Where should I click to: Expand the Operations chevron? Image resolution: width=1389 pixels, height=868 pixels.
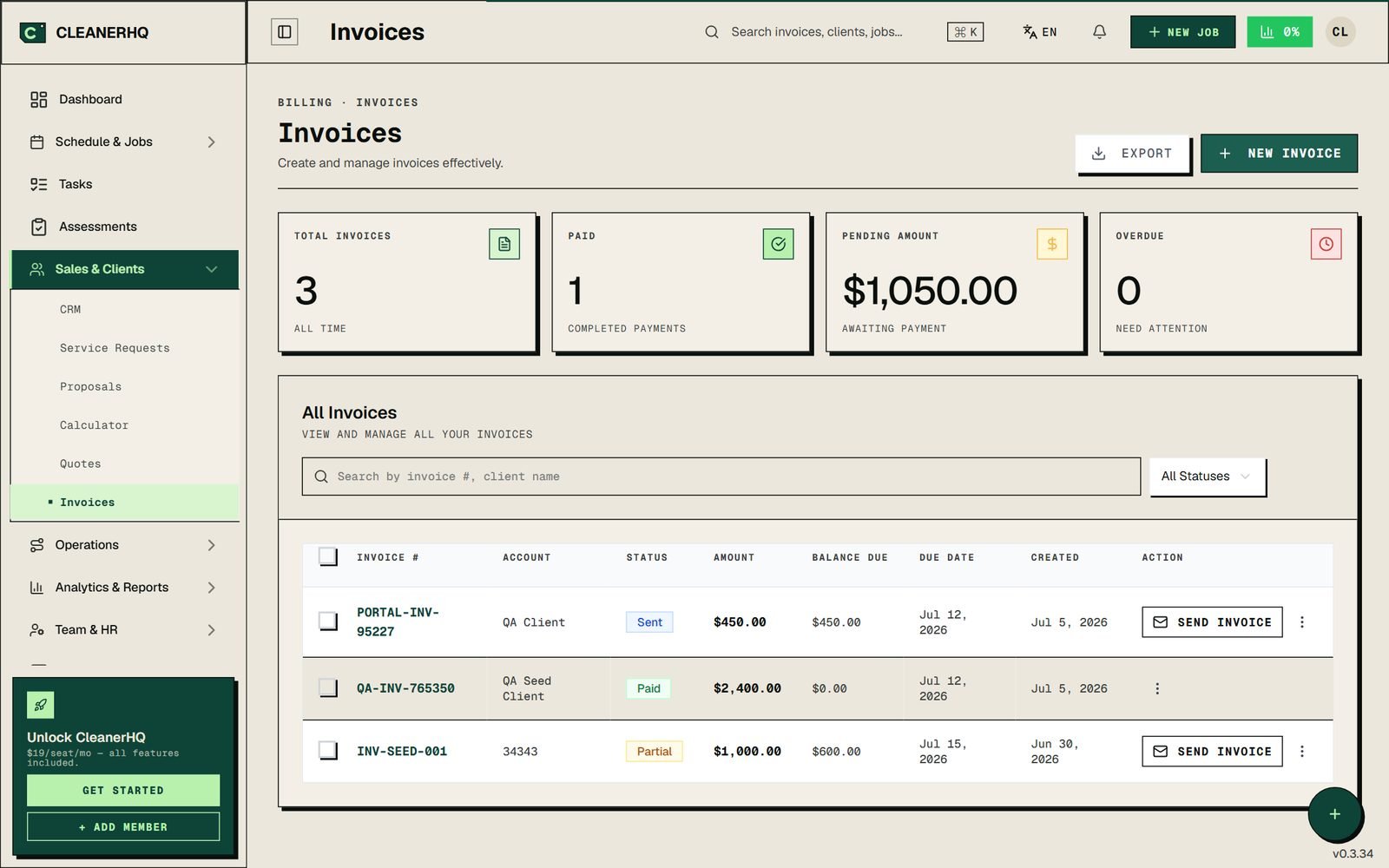pos(211,545)
